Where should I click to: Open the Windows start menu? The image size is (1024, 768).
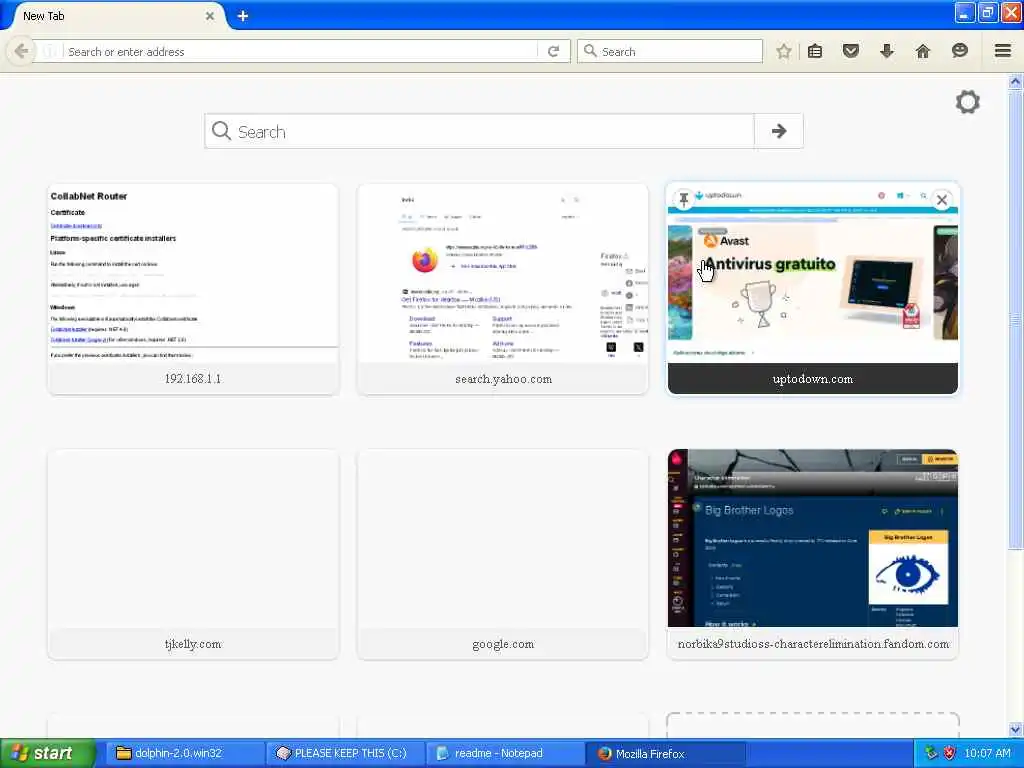click(47, 753)
